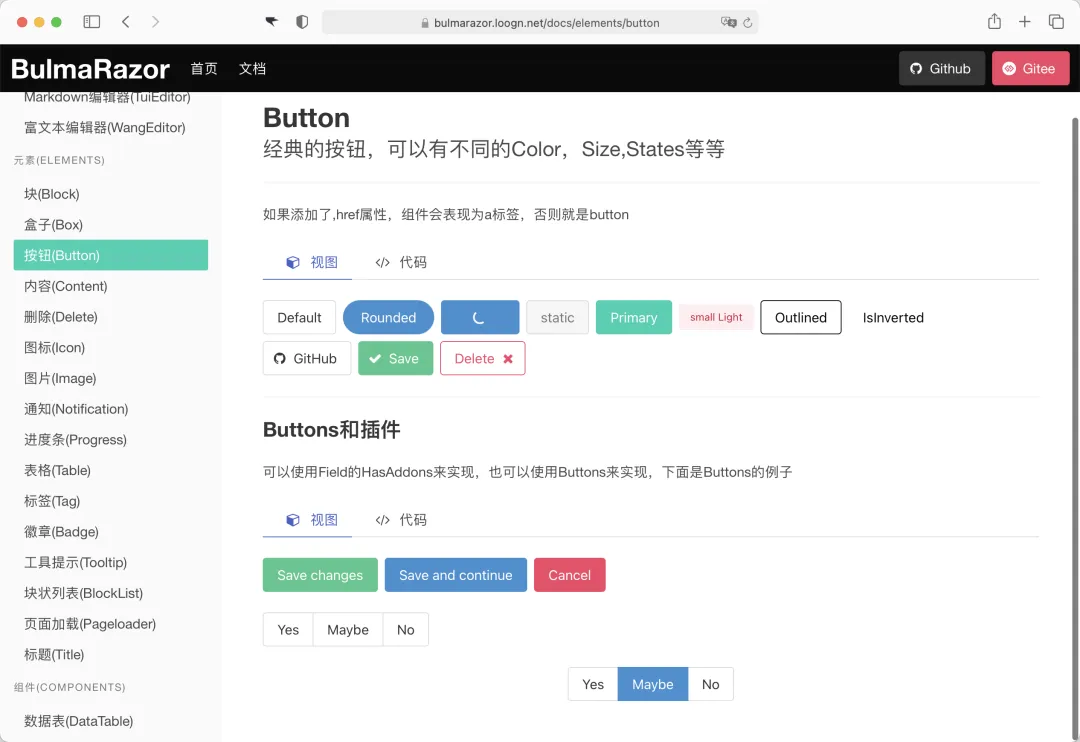
Task: Select Maybe in the bottom segmented button group
Action: point(652,684)
